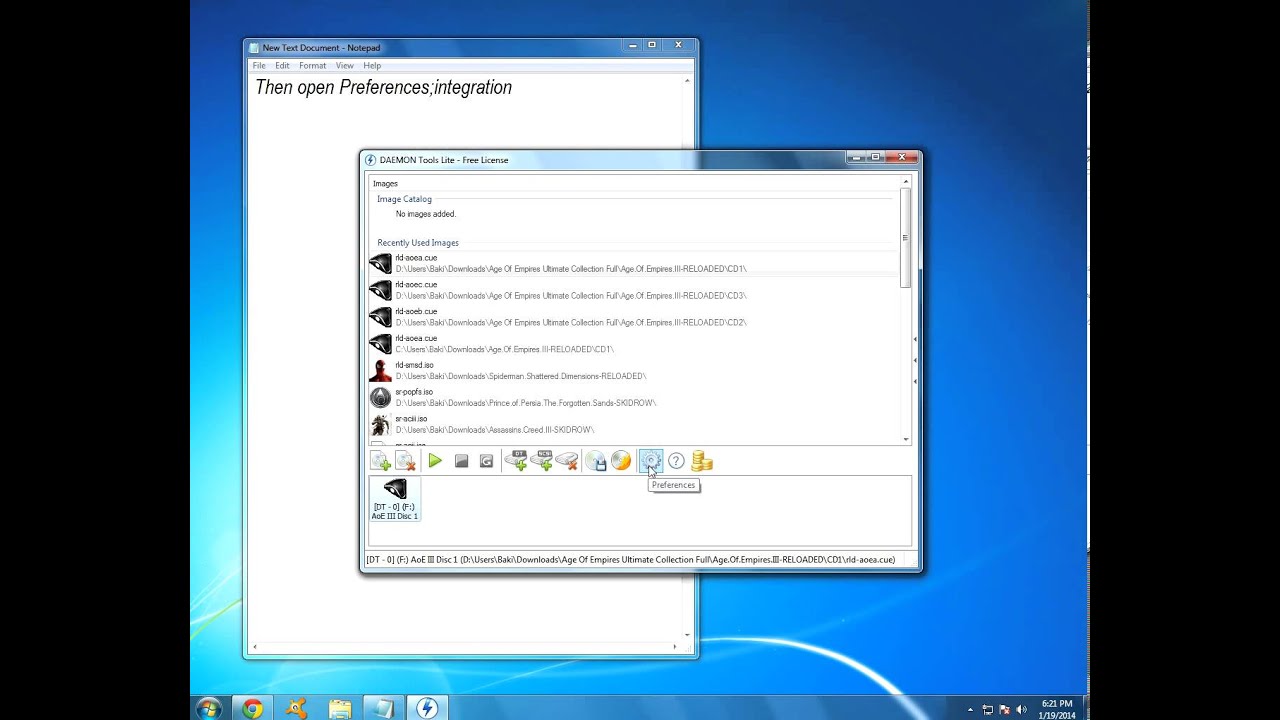Open the File menu in Notepad
The width and height of the screenshot is (1280, 720).
click(259, 65)
